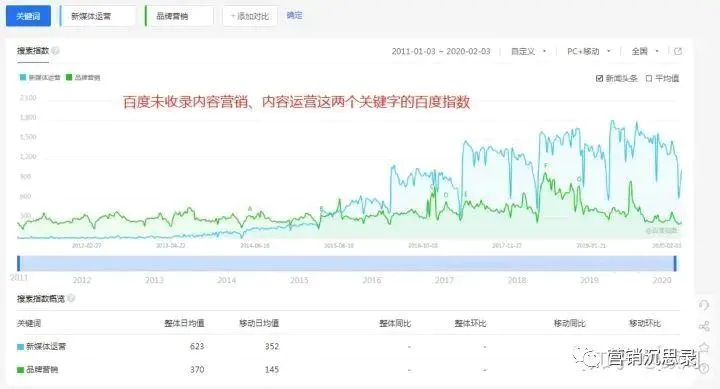Viewport: 720px width, 389px height.
Task: Click the blue timeline range bar
Action: (x=347, y=263)
